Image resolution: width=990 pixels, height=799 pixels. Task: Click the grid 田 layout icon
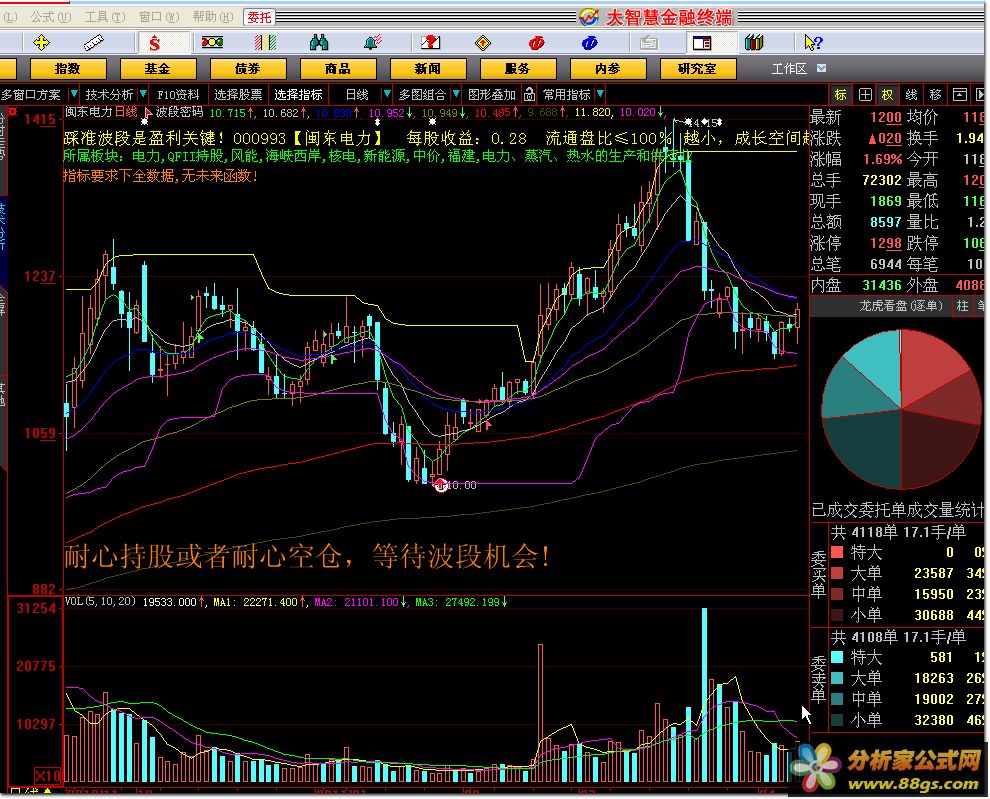(x=865, y=95)
